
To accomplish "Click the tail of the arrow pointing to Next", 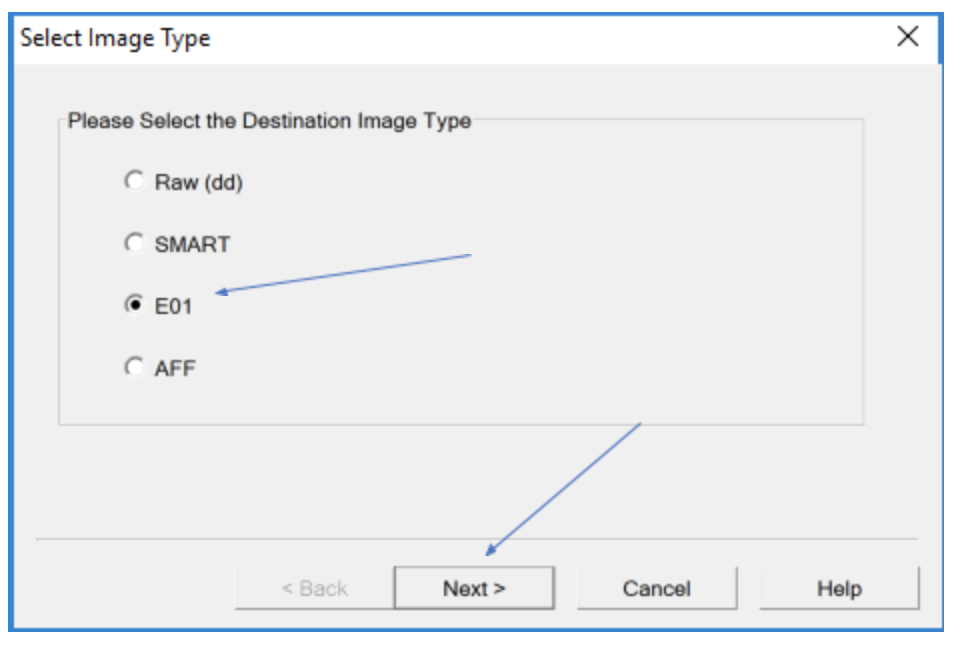I will pos(638,424).
